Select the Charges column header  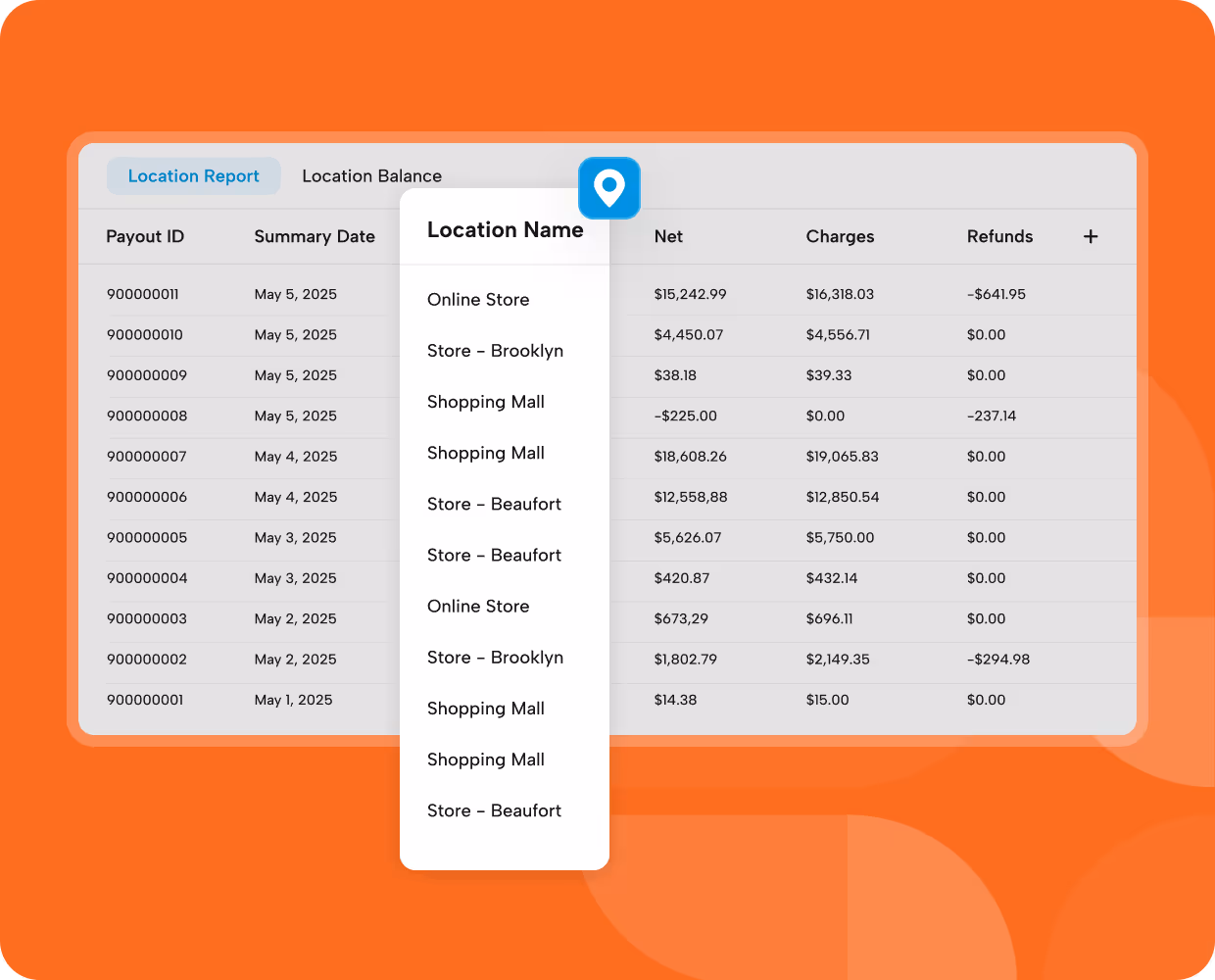coord(840,236)
